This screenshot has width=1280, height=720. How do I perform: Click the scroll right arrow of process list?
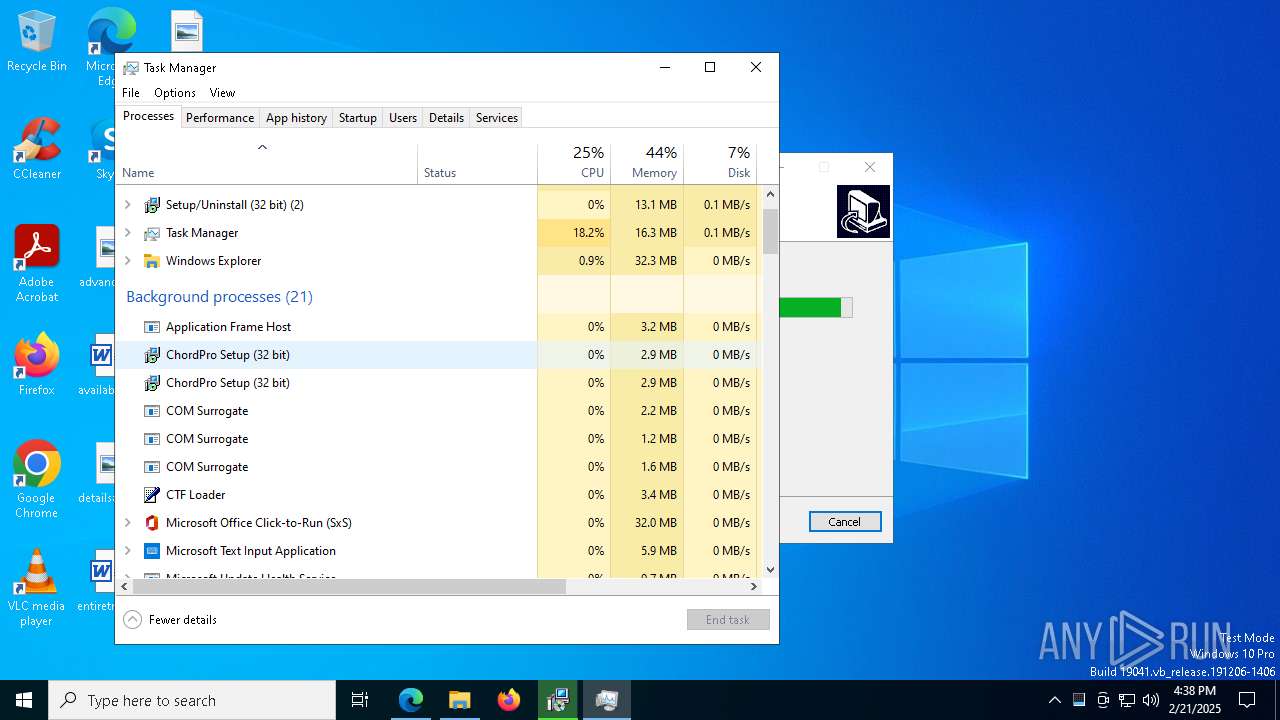(754, 587)
